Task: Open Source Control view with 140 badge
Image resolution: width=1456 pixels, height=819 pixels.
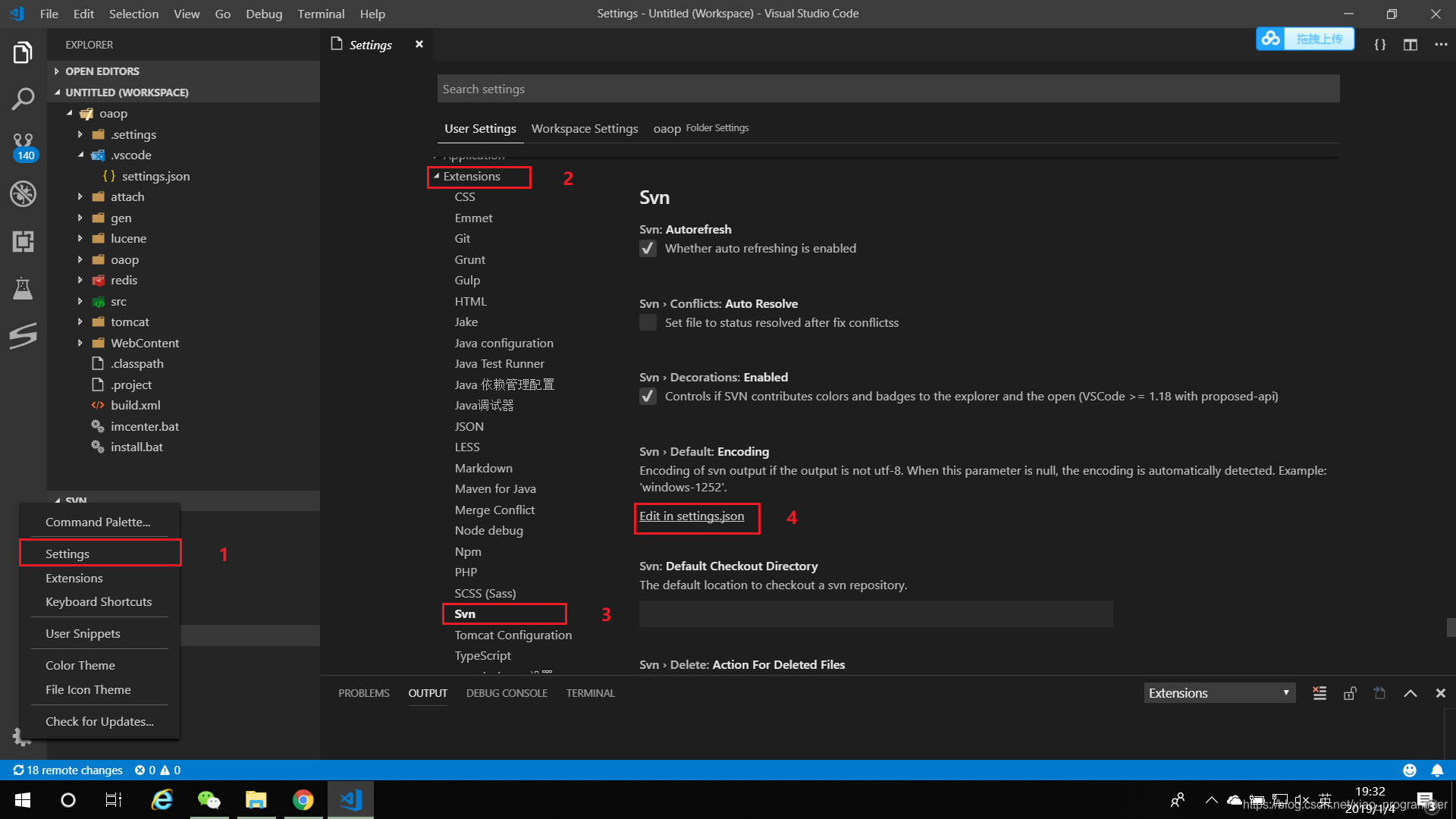Action: click(x=23, y=146)
